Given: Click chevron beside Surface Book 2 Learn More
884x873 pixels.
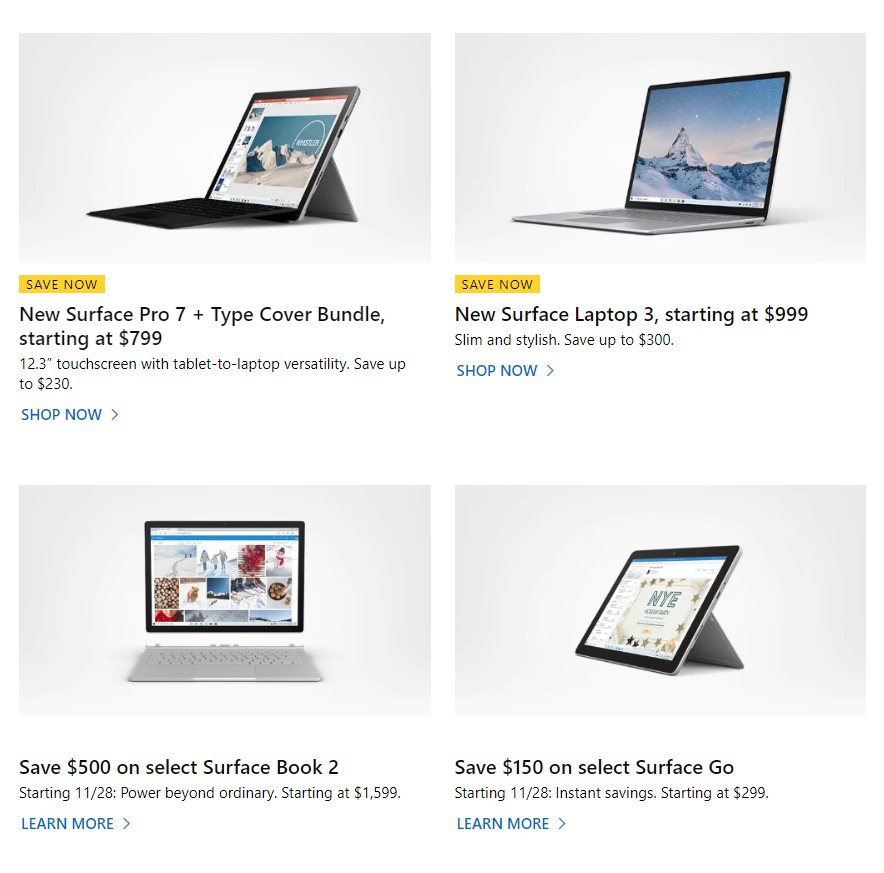Looking at the screenshot, I should point(126,823).
